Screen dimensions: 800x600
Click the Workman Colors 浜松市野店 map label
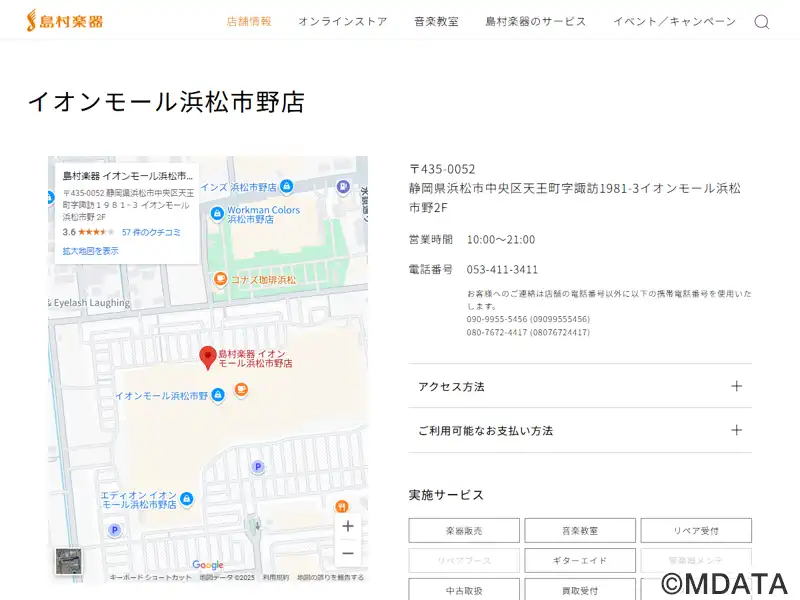click(x=263, y=214)
